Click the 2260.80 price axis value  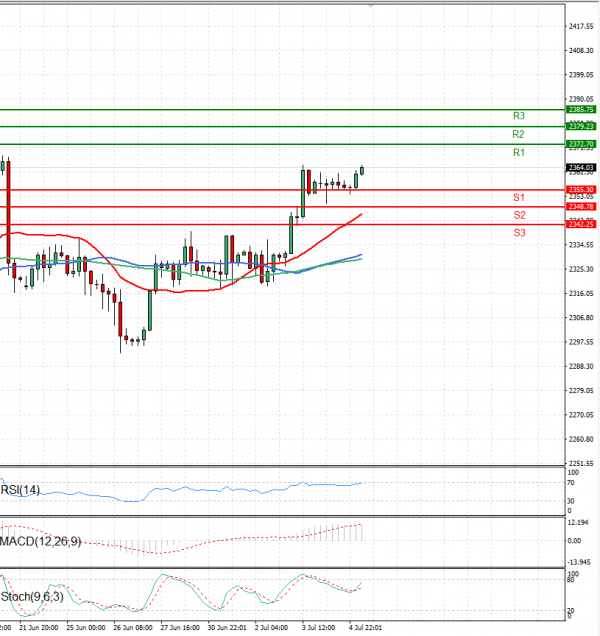581,439
